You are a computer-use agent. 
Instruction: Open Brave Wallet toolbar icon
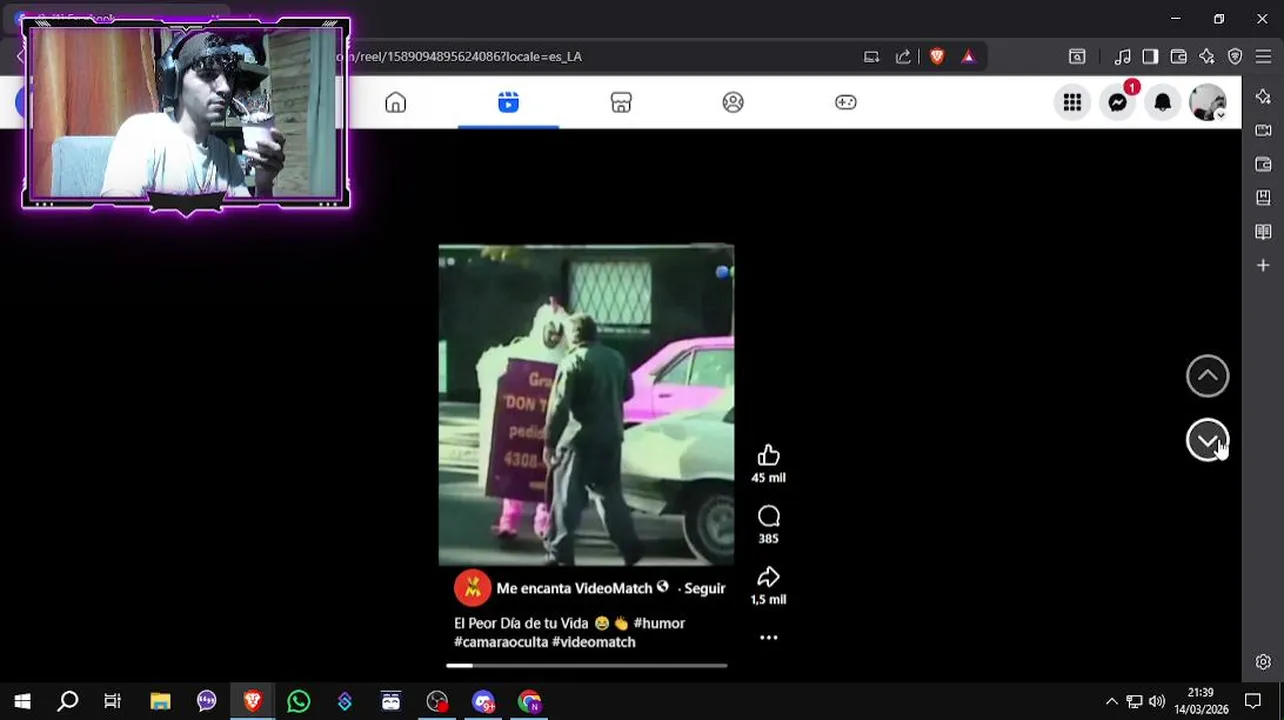(x=1179, y=57)
